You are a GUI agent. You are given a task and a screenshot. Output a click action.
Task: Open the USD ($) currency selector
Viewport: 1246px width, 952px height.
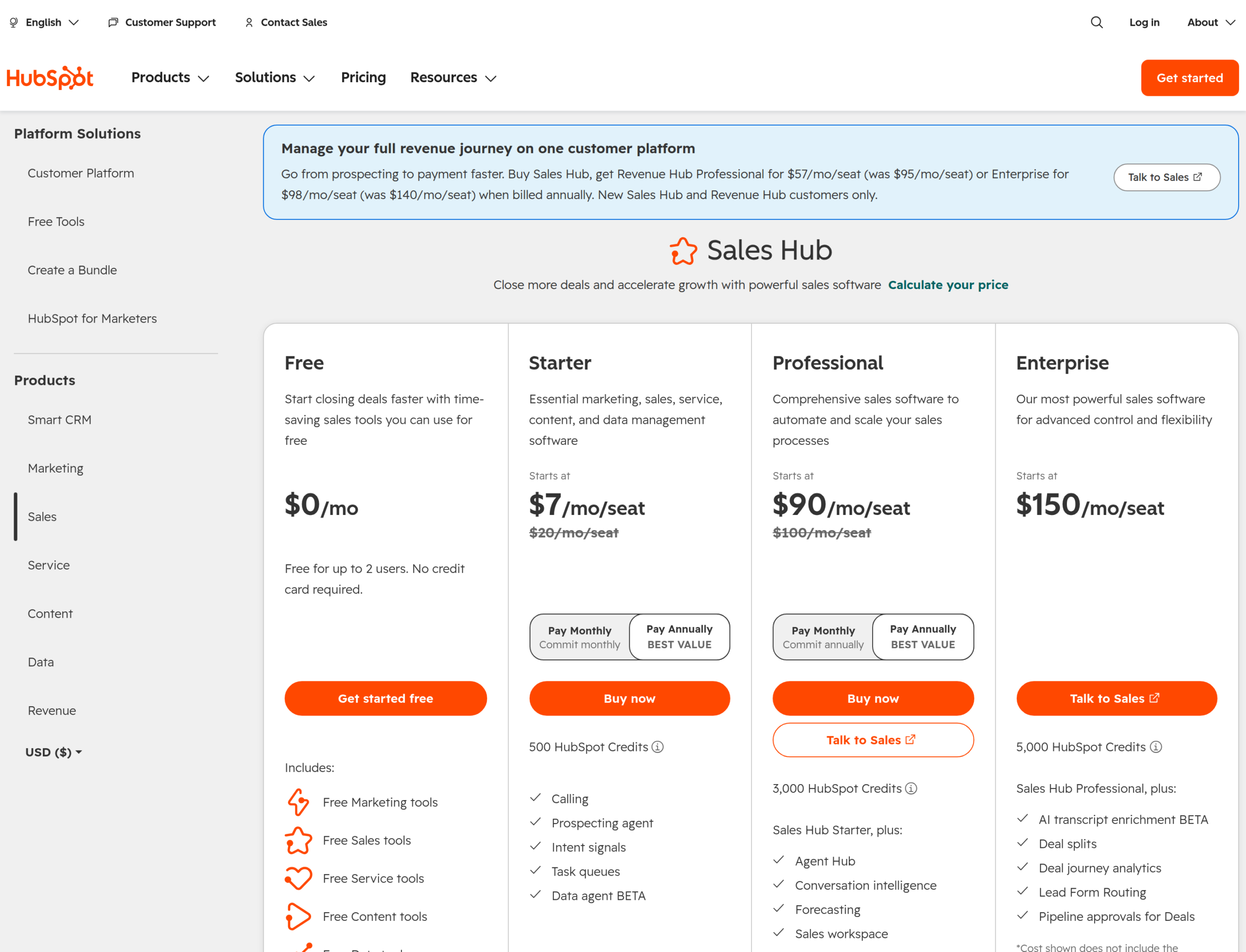[x=53, y=752]
